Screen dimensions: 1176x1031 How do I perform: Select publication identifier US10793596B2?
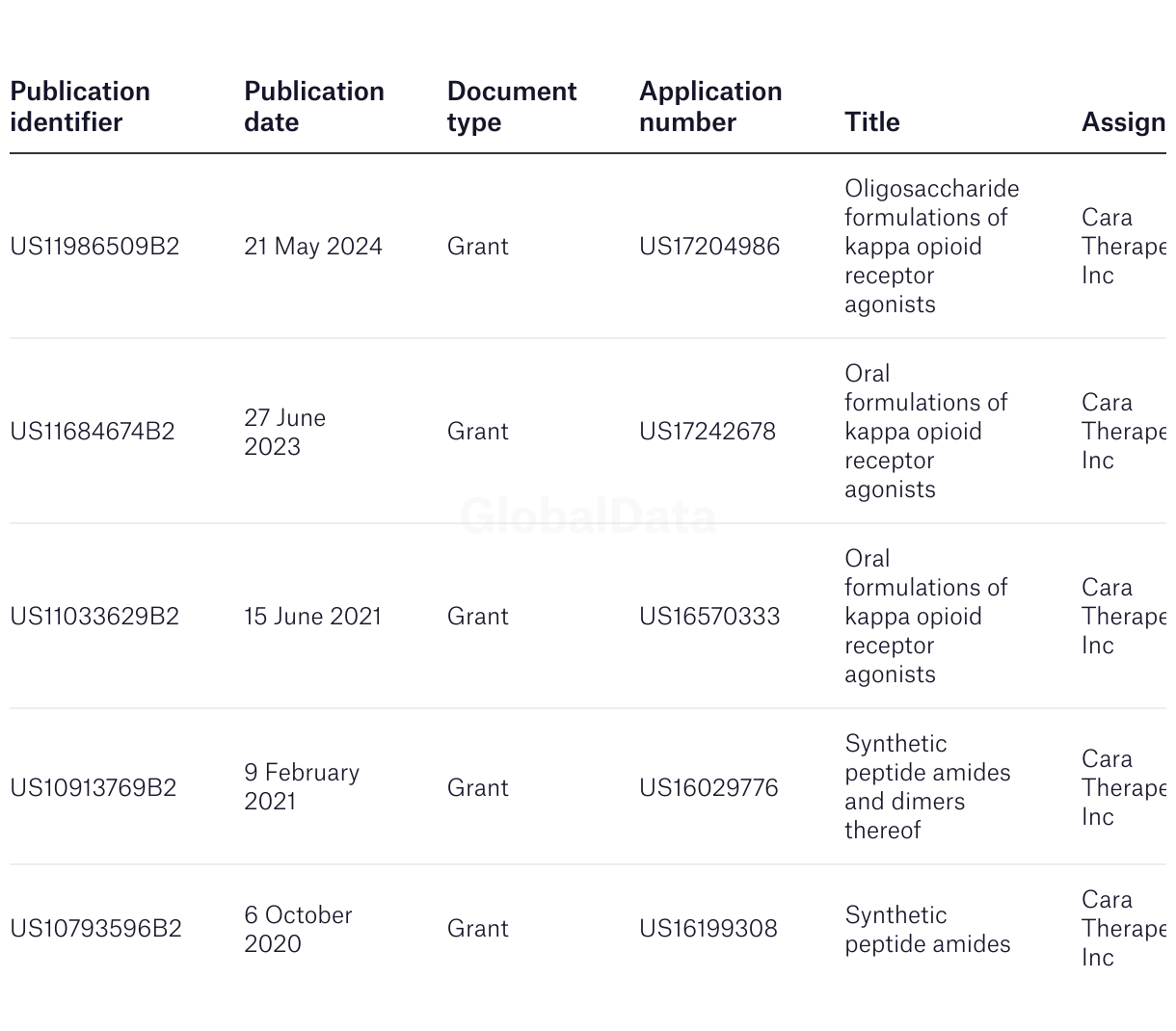[95, 929]
